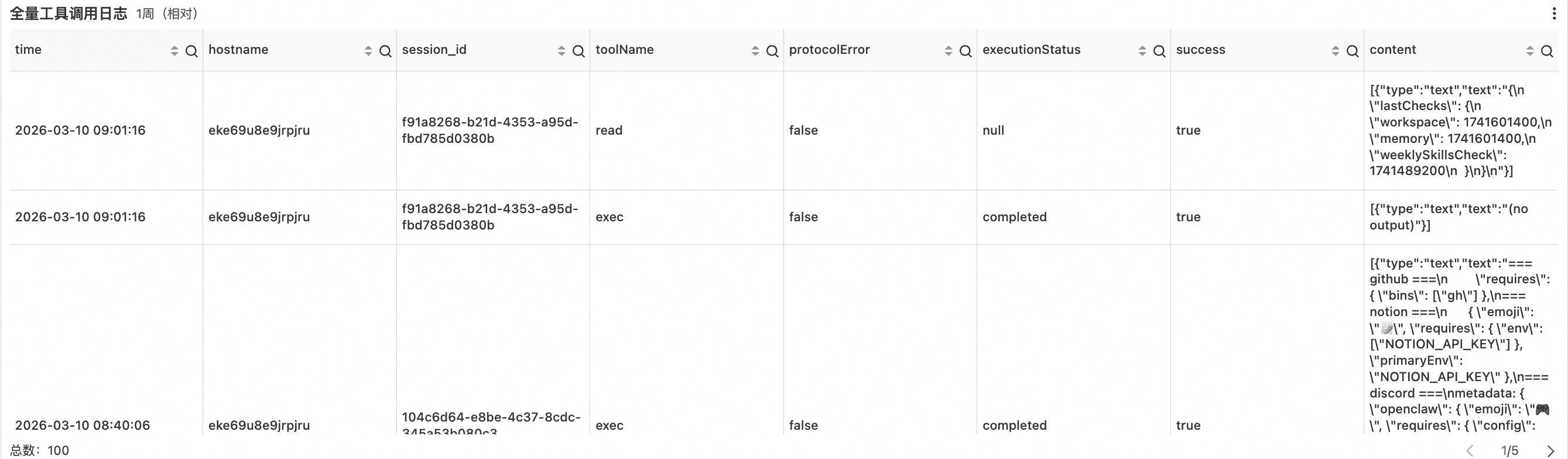Screen dimensions: 1568x459
Task: Search the content column
Action: [x=1547, y=51]
